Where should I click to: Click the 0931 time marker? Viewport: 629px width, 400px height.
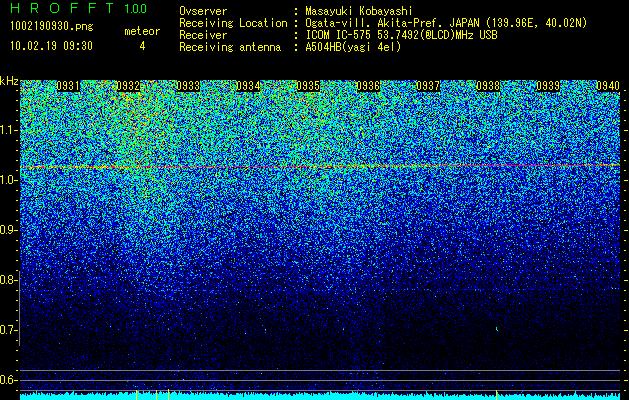pos(68,86)
